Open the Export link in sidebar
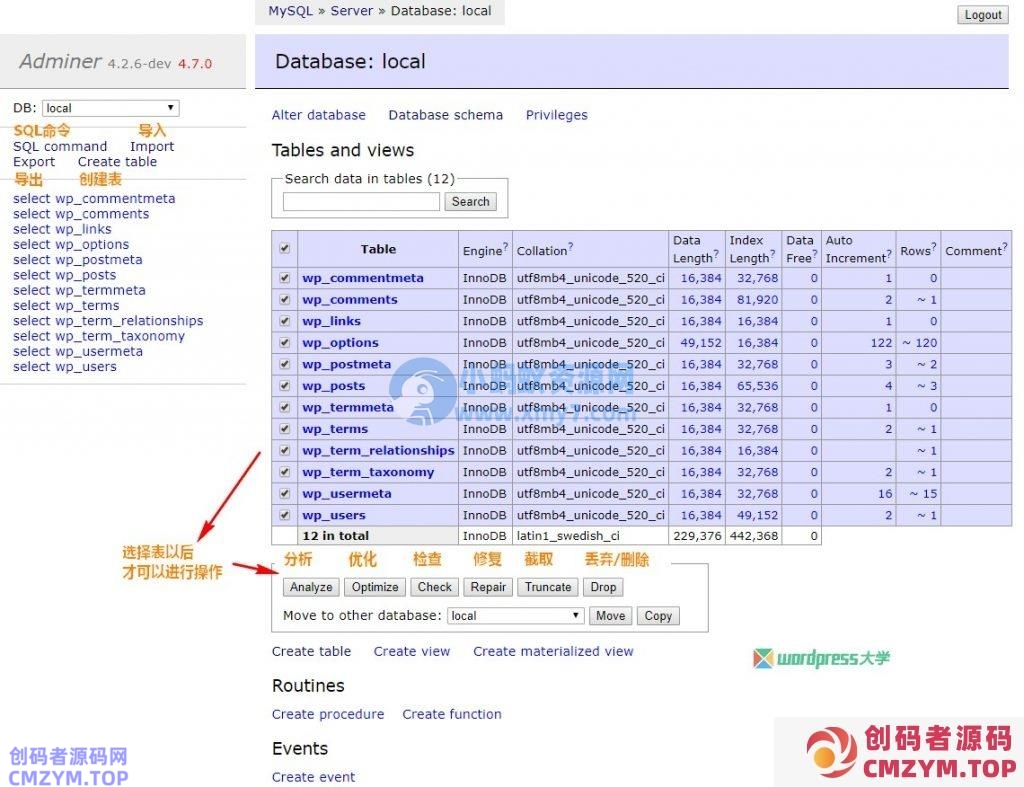Screen dimensions: 1024x787 click(x=34, y=162)
